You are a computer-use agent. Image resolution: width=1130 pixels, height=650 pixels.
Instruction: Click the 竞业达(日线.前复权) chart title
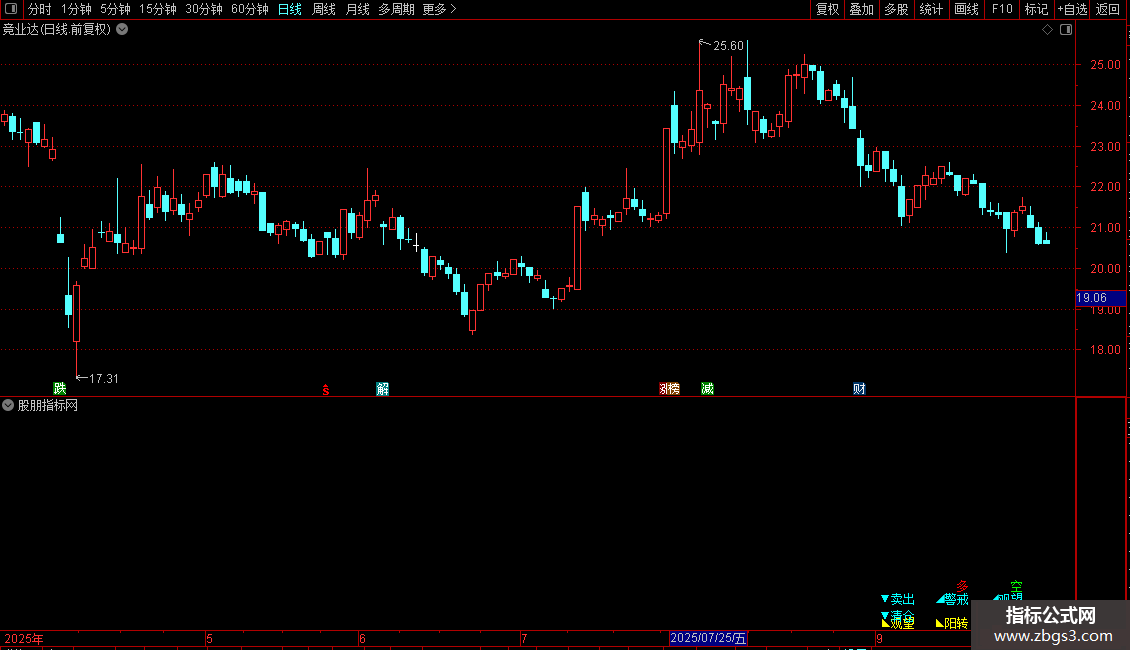pos(57,30)
